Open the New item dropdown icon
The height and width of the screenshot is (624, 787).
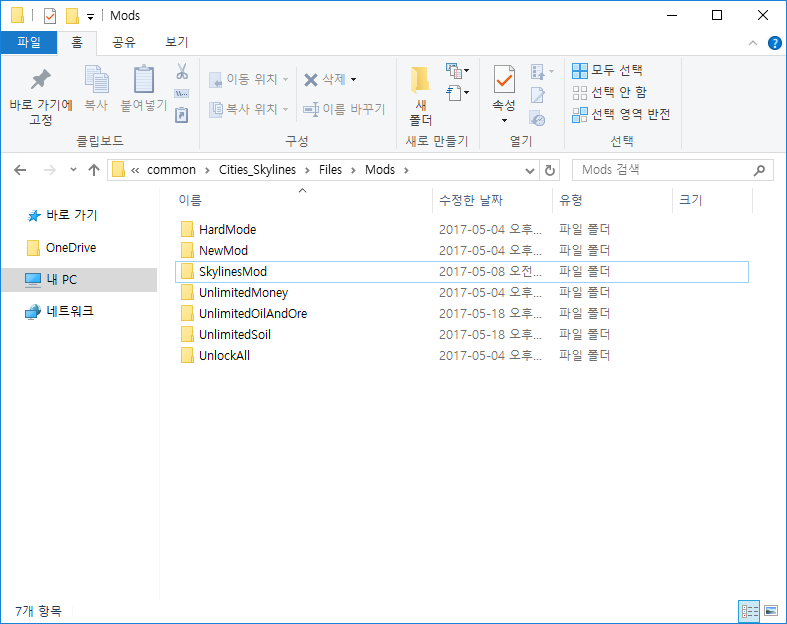point(457,71)
